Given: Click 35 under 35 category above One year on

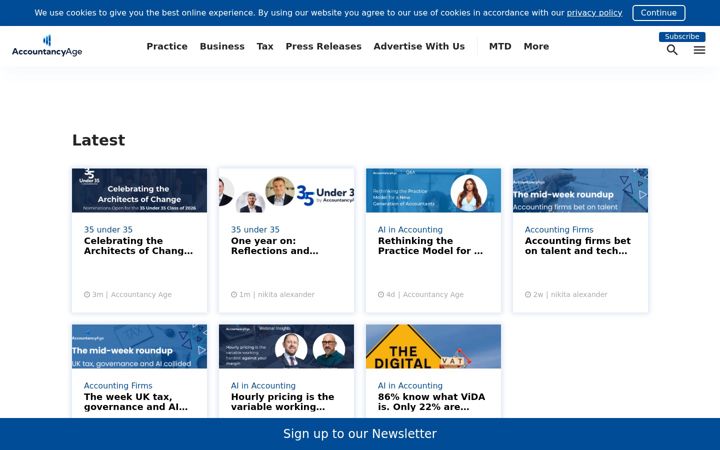Looking at the screenshot, I should pos(255,230).
